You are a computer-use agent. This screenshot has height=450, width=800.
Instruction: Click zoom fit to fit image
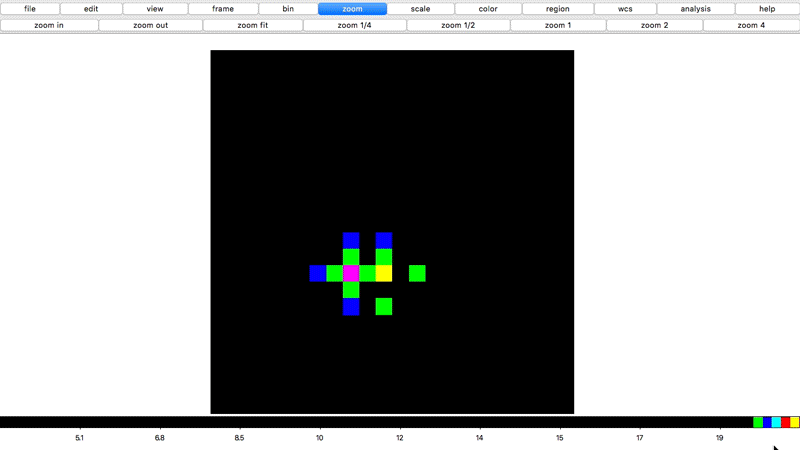252,25
